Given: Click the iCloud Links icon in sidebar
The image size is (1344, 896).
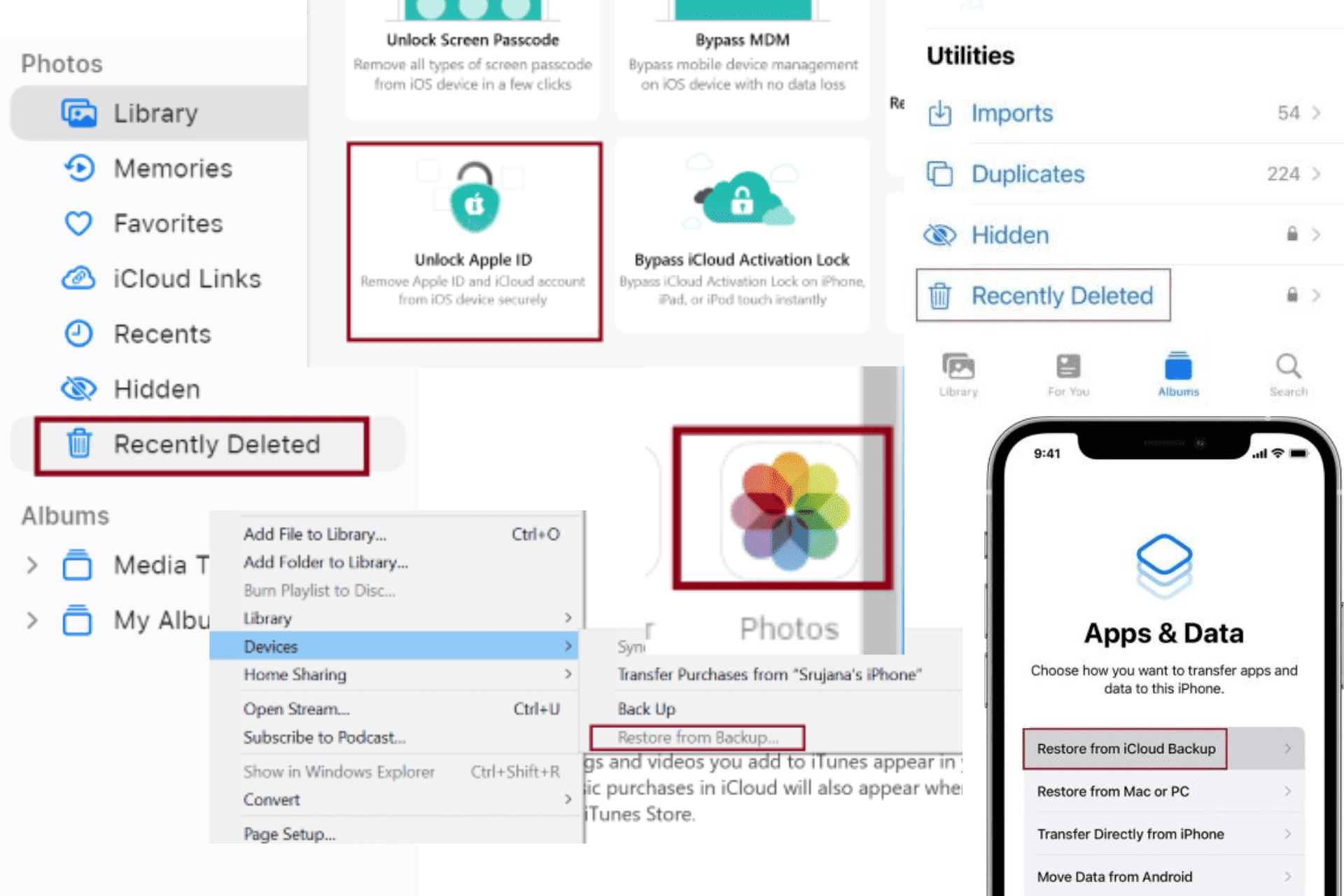Looking at the screenshot, I should [79, 278].
